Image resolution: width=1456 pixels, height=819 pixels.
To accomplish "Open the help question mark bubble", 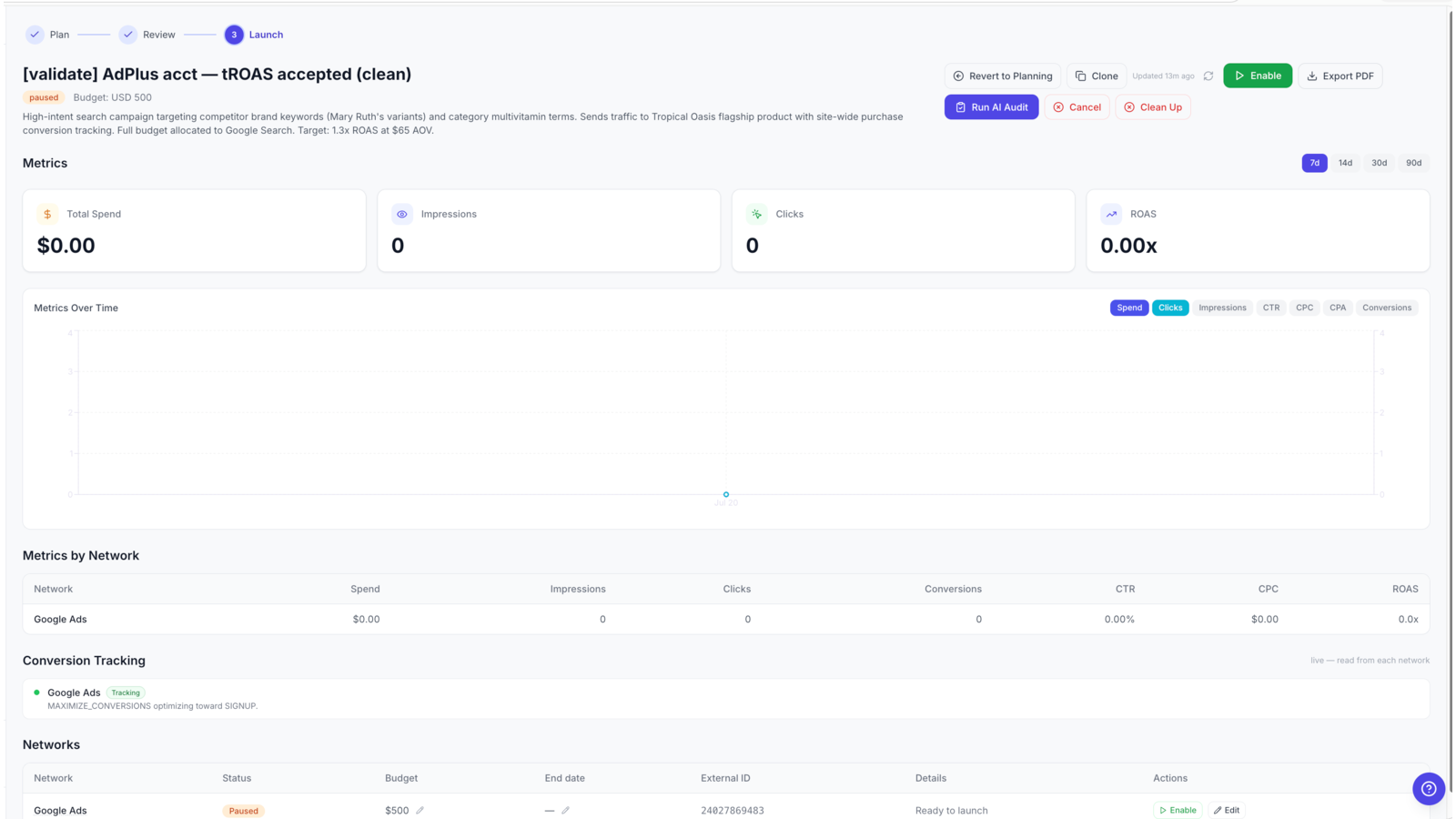I will click(1428, 788).
